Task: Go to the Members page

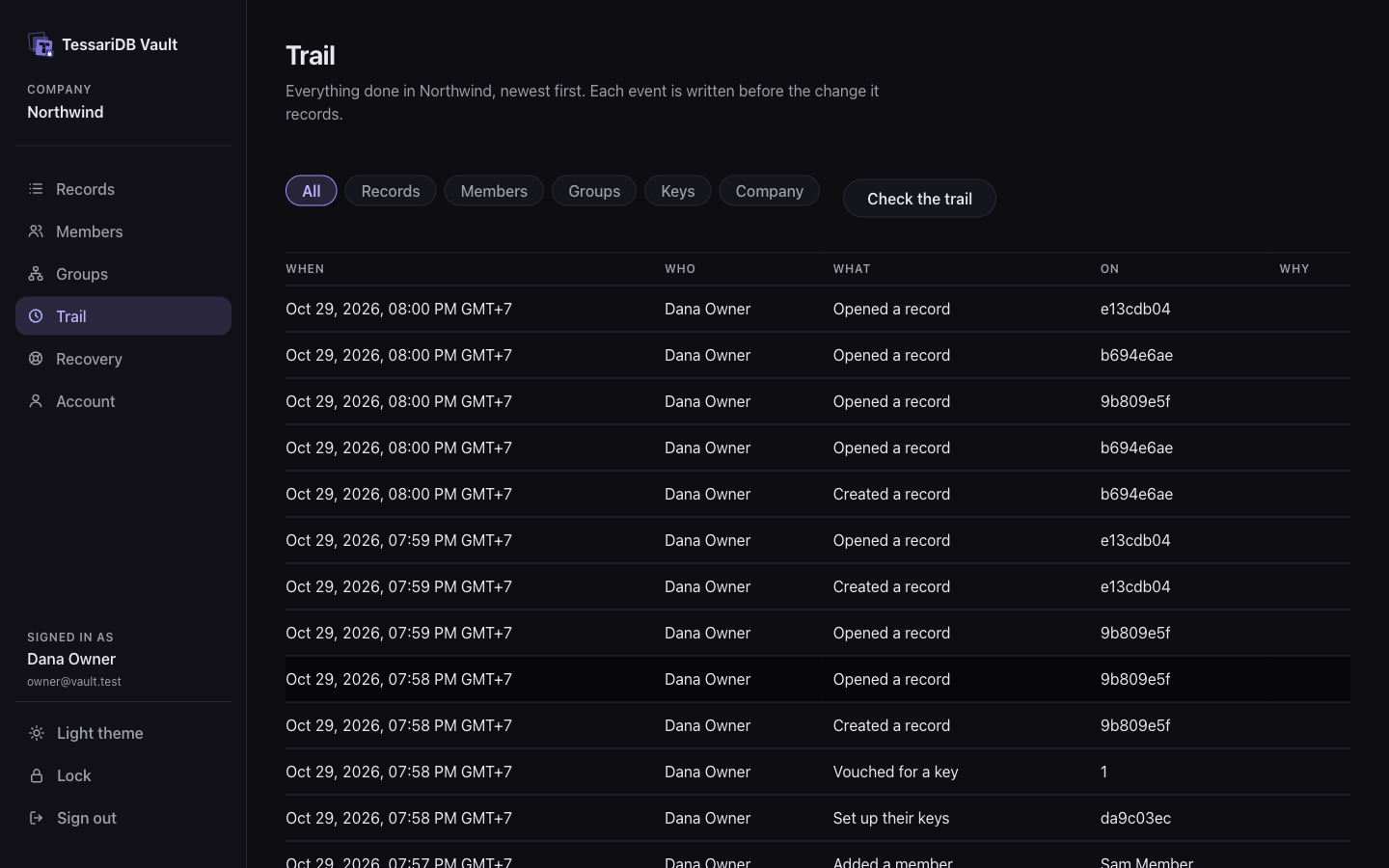Action: 123,231
